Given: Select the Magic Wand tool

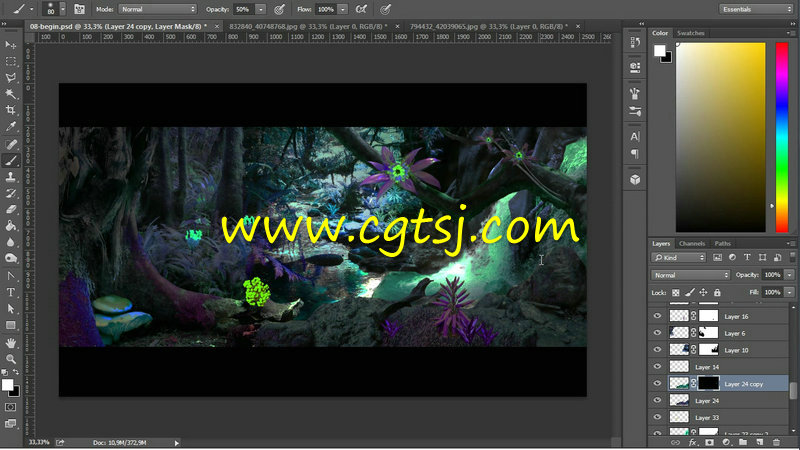Looking at the screenshot, I should click(10, 94).
